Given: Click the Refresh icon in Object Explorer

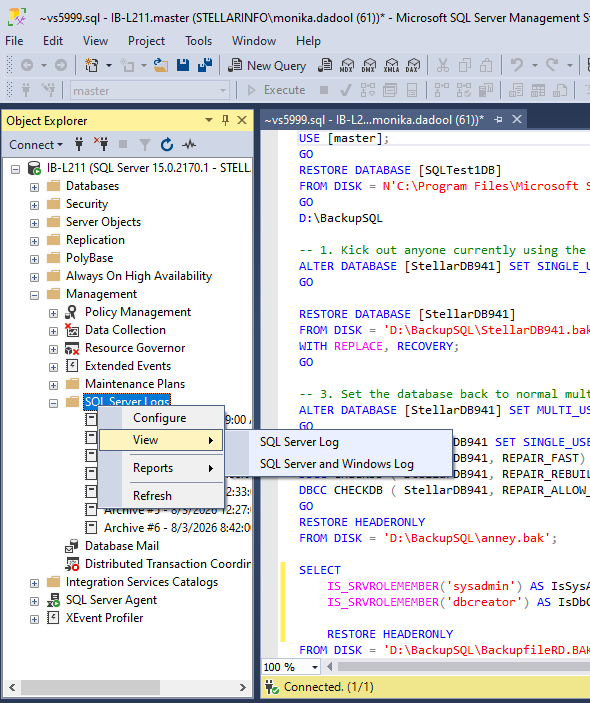Looking at the screenshot, I should pos(167,144).
